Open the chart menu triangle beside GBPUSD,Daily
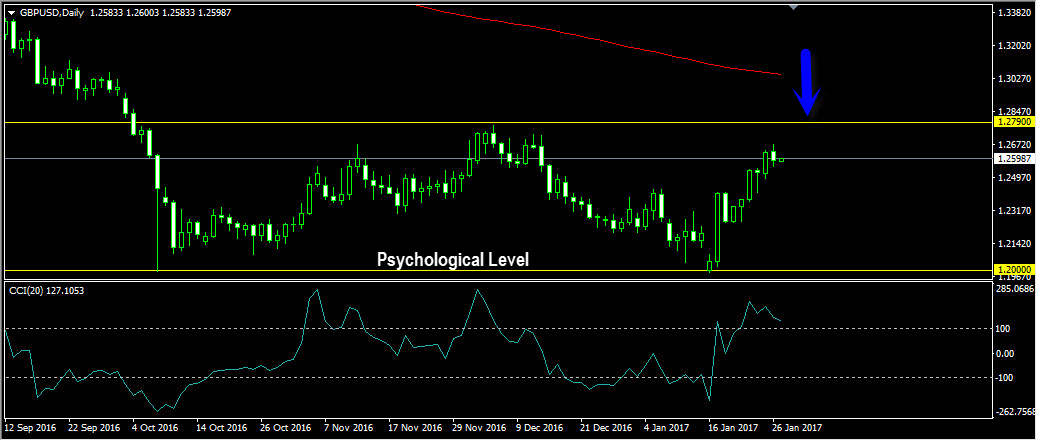Viewport: 1037px width, 441px height. tap(10, 13)
